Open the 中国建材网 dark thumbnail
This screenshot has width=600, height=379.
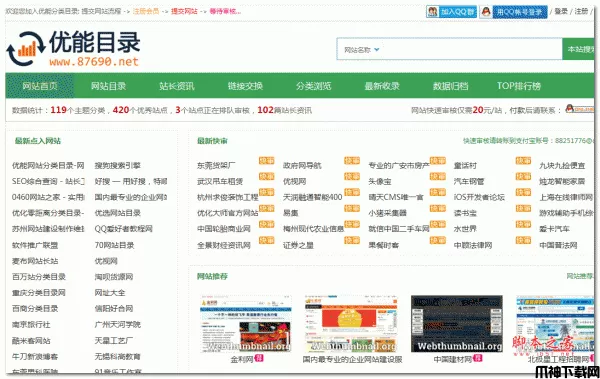tap(457, 324)
